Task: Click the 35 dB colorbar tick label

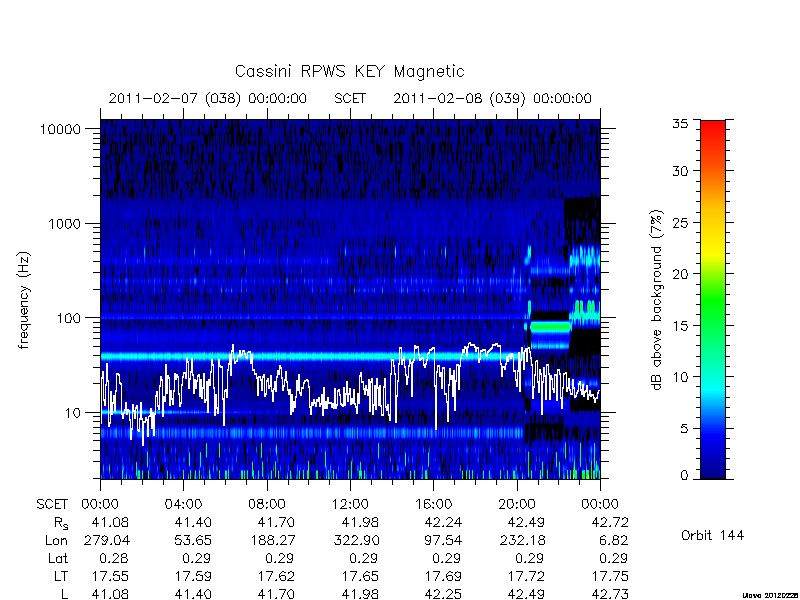Action: pyautogui.click(x=681, y=124)
